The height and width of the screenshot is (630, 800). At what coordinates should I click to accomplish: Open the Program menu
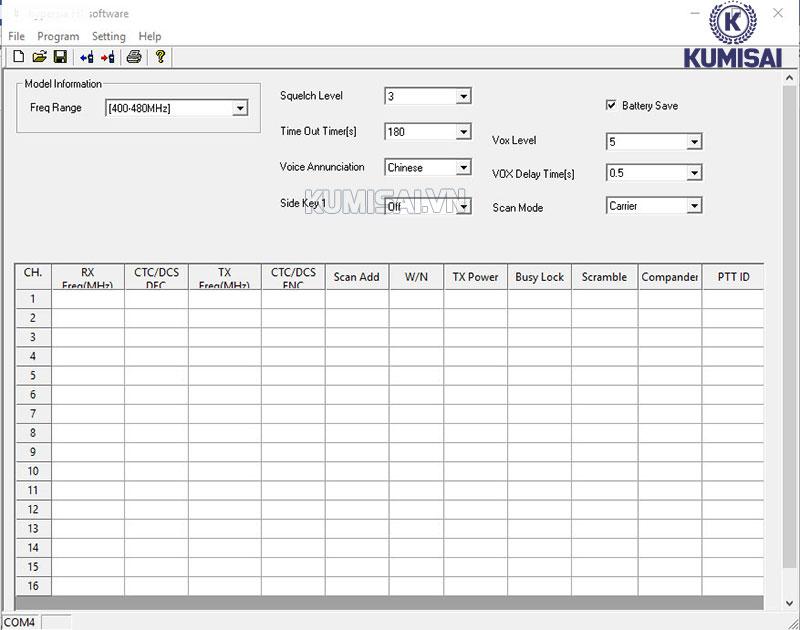58,36
